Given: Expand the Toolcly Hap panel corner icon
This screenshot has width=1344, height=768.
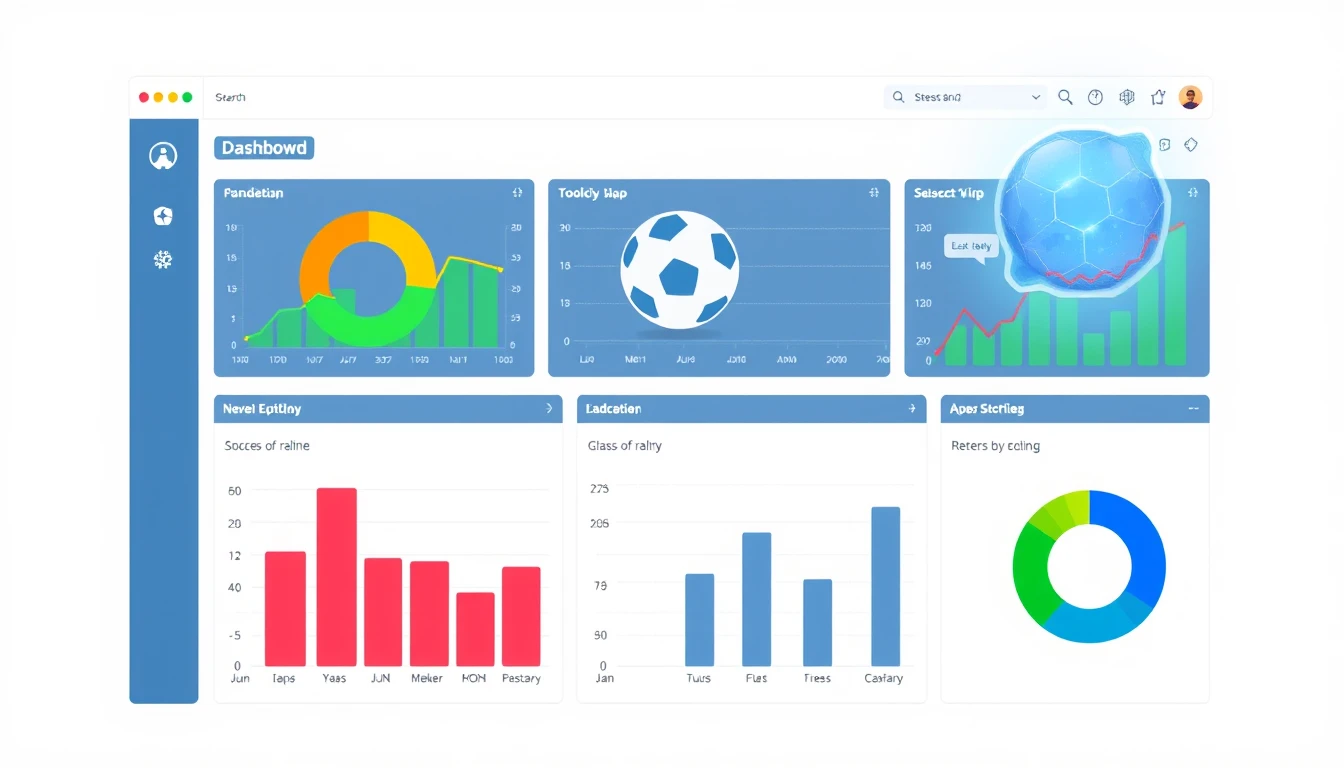Looking at the screenshot, I should coord(874,193).
